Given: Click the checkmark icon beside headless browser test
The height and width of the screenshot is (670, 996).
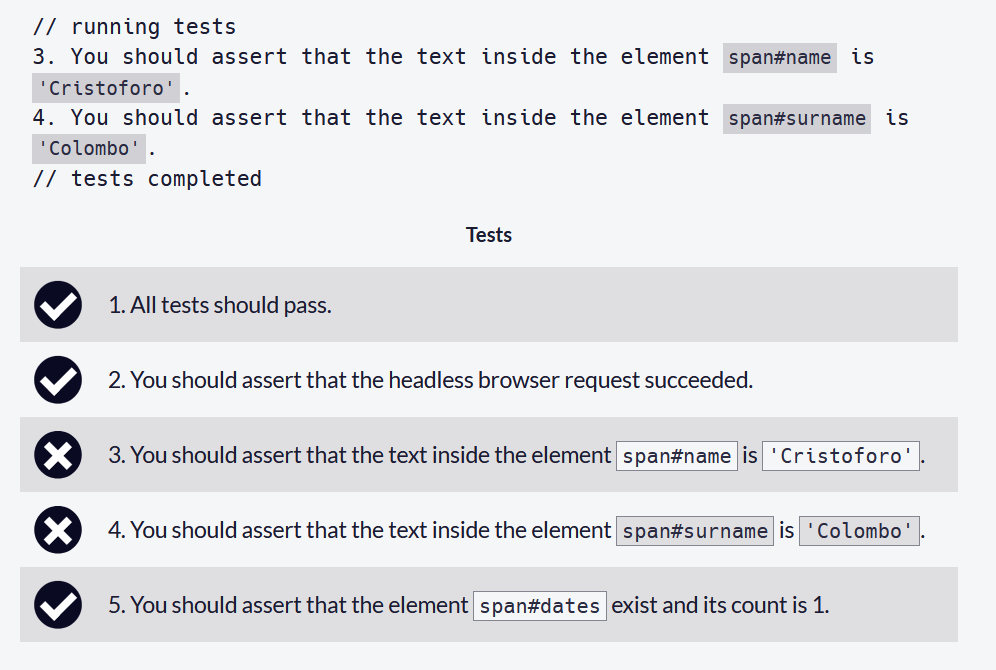Looking at the screenshot, I should (x=58, y=380).
